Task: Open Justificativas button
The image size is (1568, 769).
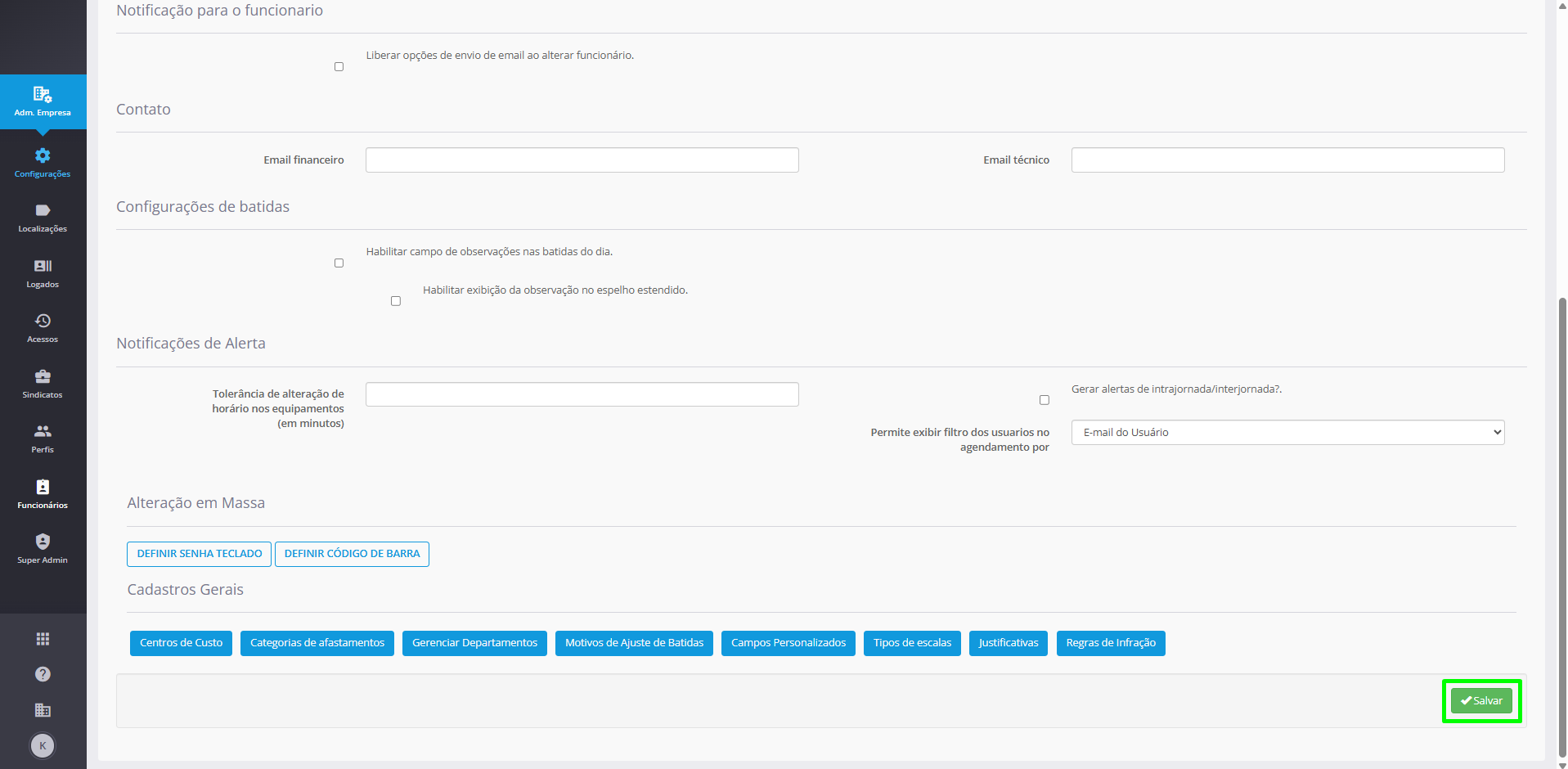Action: pos(1009,643)
